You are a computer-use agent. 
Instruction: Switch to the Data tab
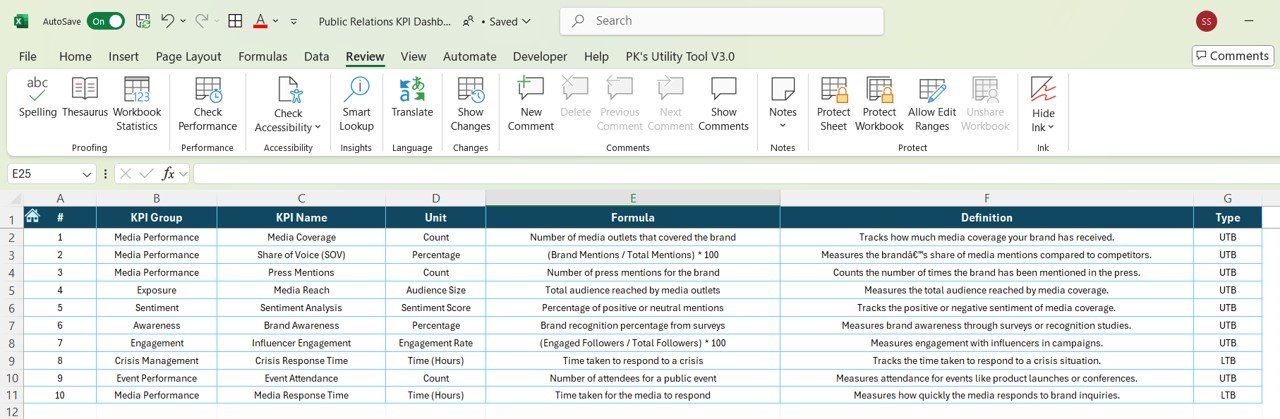317,57
